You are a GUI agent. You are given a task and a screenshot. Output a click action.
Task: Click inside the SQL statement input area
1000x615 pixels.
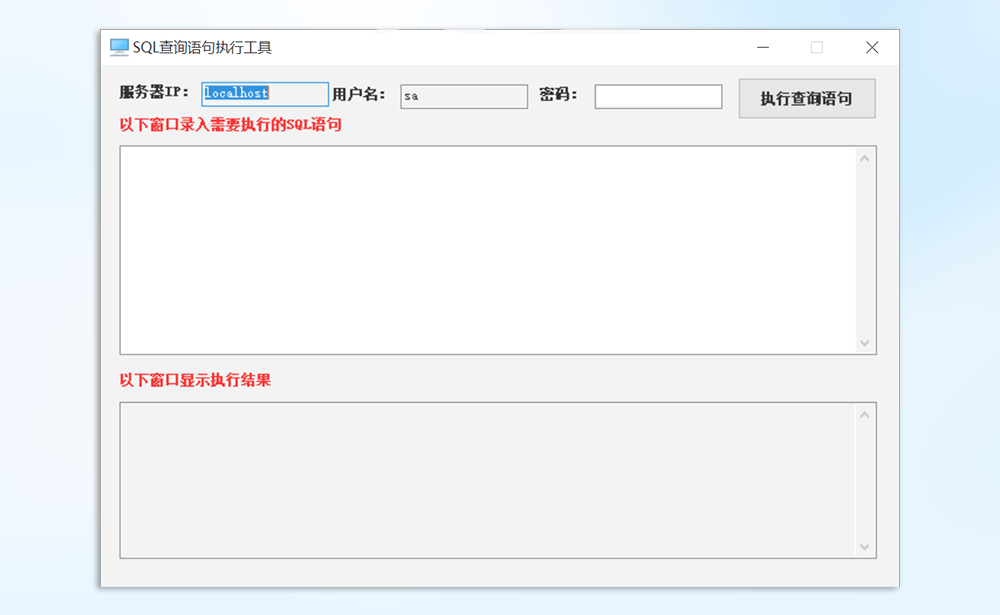[488, 250]
